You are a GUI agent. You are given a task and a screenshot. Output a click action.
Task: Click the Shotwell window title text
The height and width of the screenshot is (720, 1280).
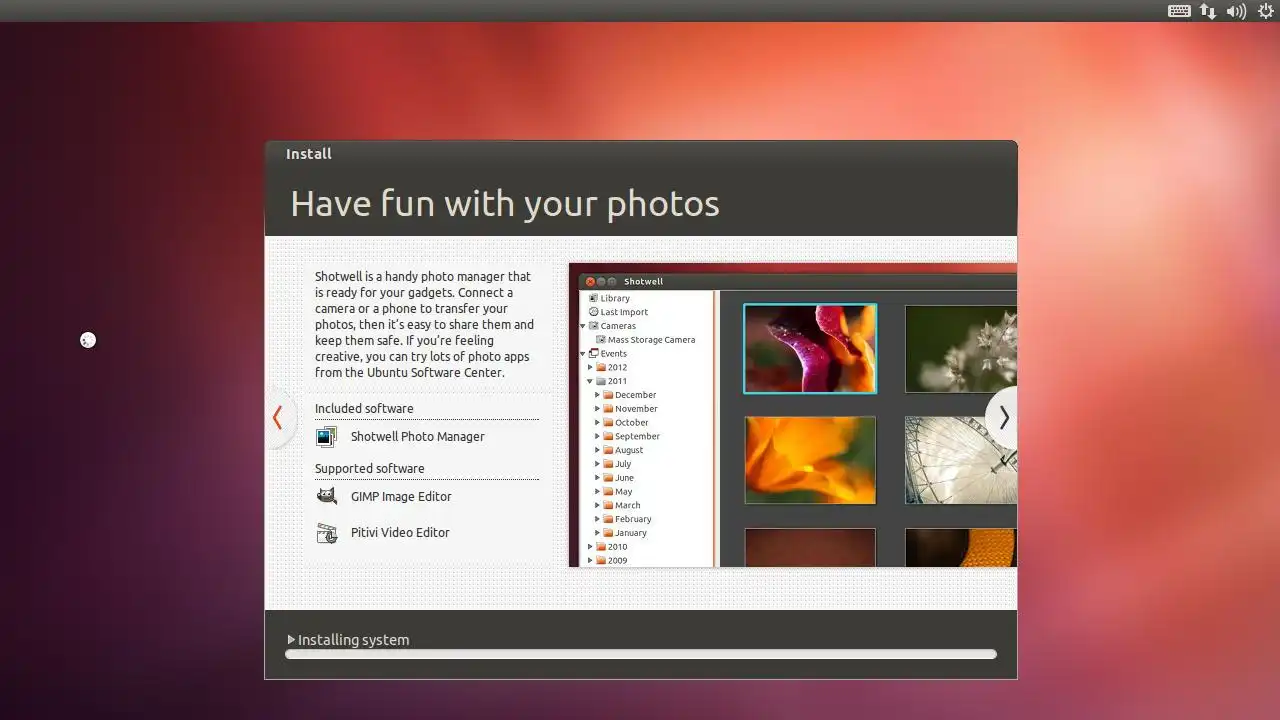pyautogui.click(x=643, y=282)
